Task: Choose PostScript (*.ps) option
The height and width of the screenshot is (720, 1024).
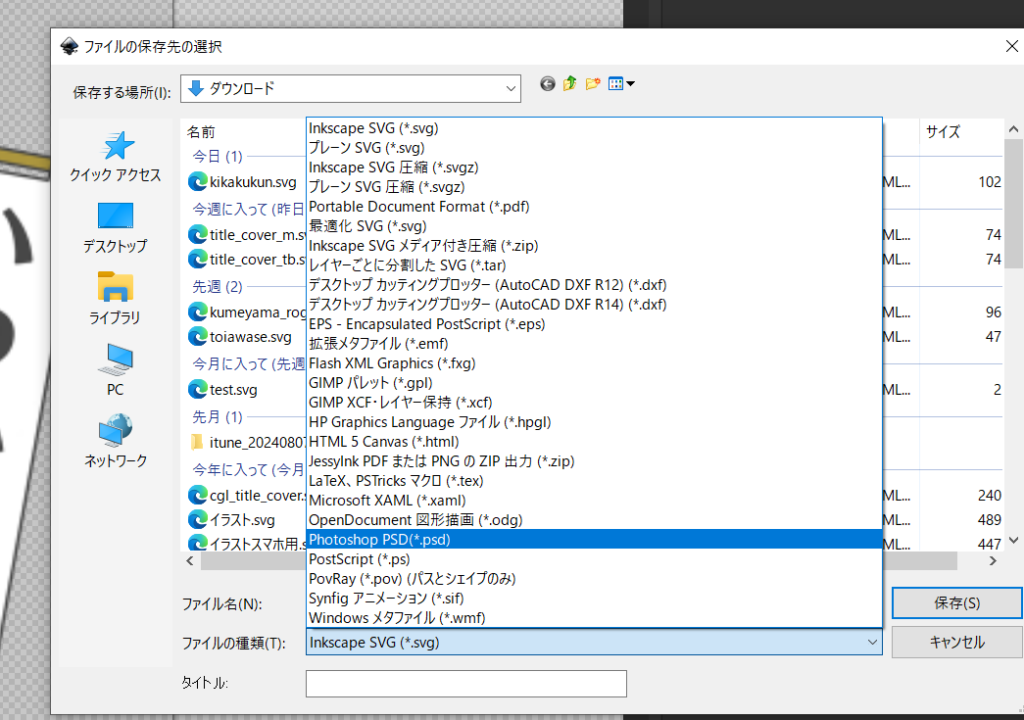Action: coord(594,559)
